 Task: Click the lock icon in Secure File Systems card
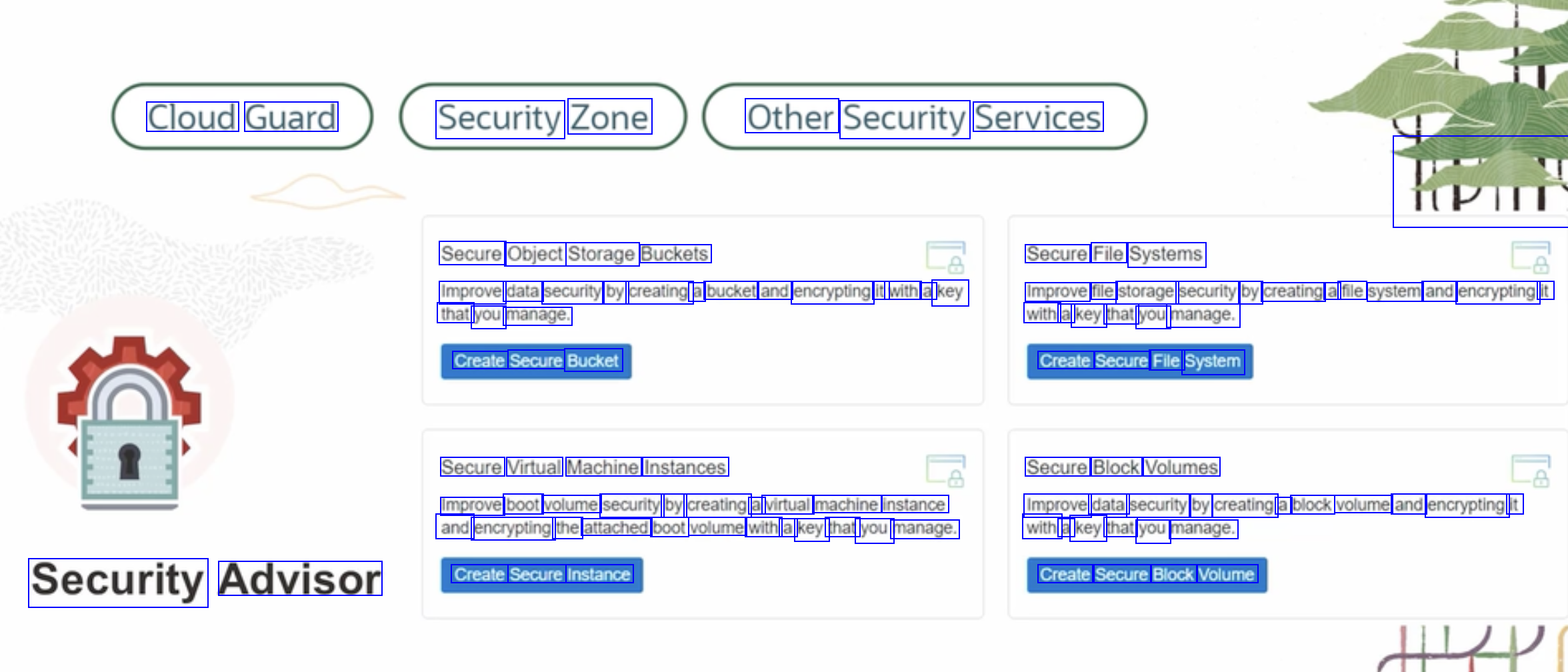pos(1531,257)
